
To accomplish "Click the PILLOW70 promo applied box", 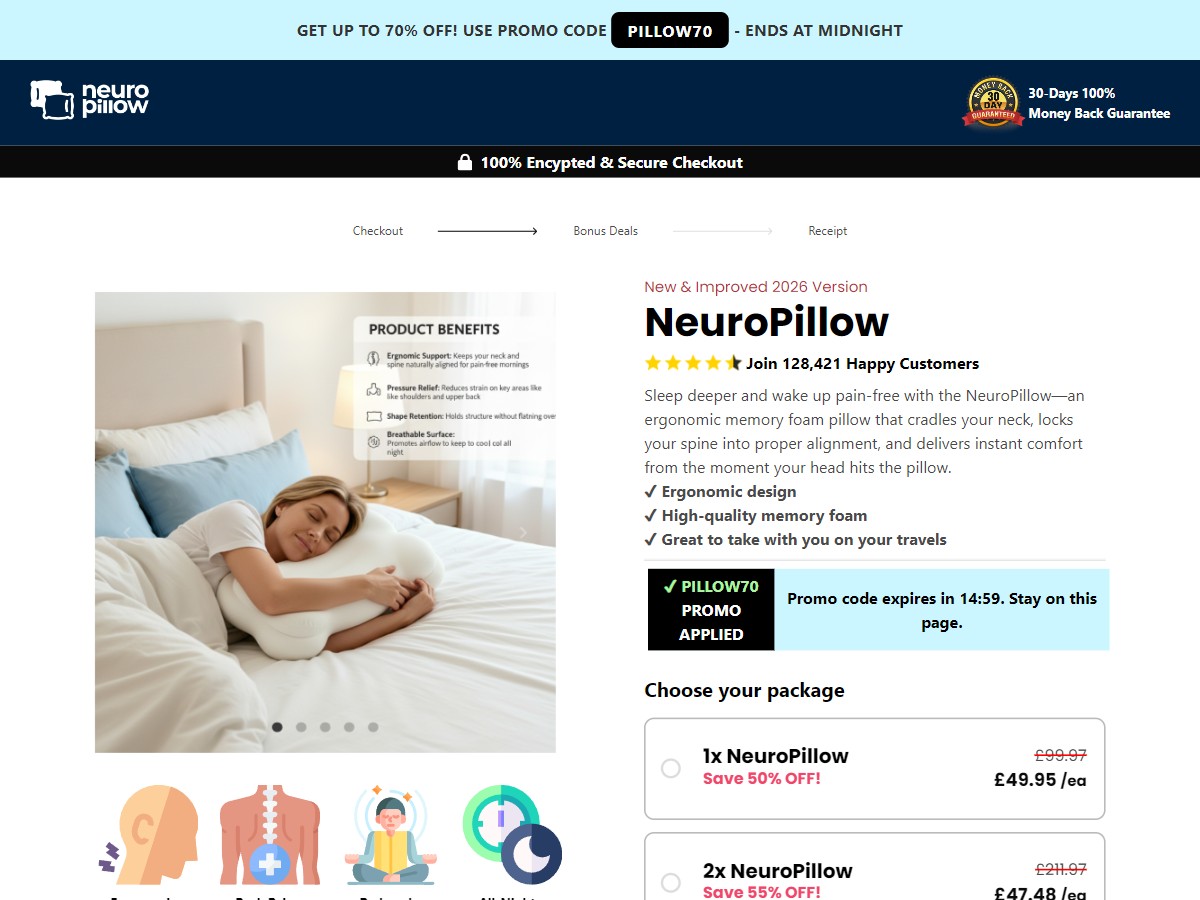I will click(711, 610).
